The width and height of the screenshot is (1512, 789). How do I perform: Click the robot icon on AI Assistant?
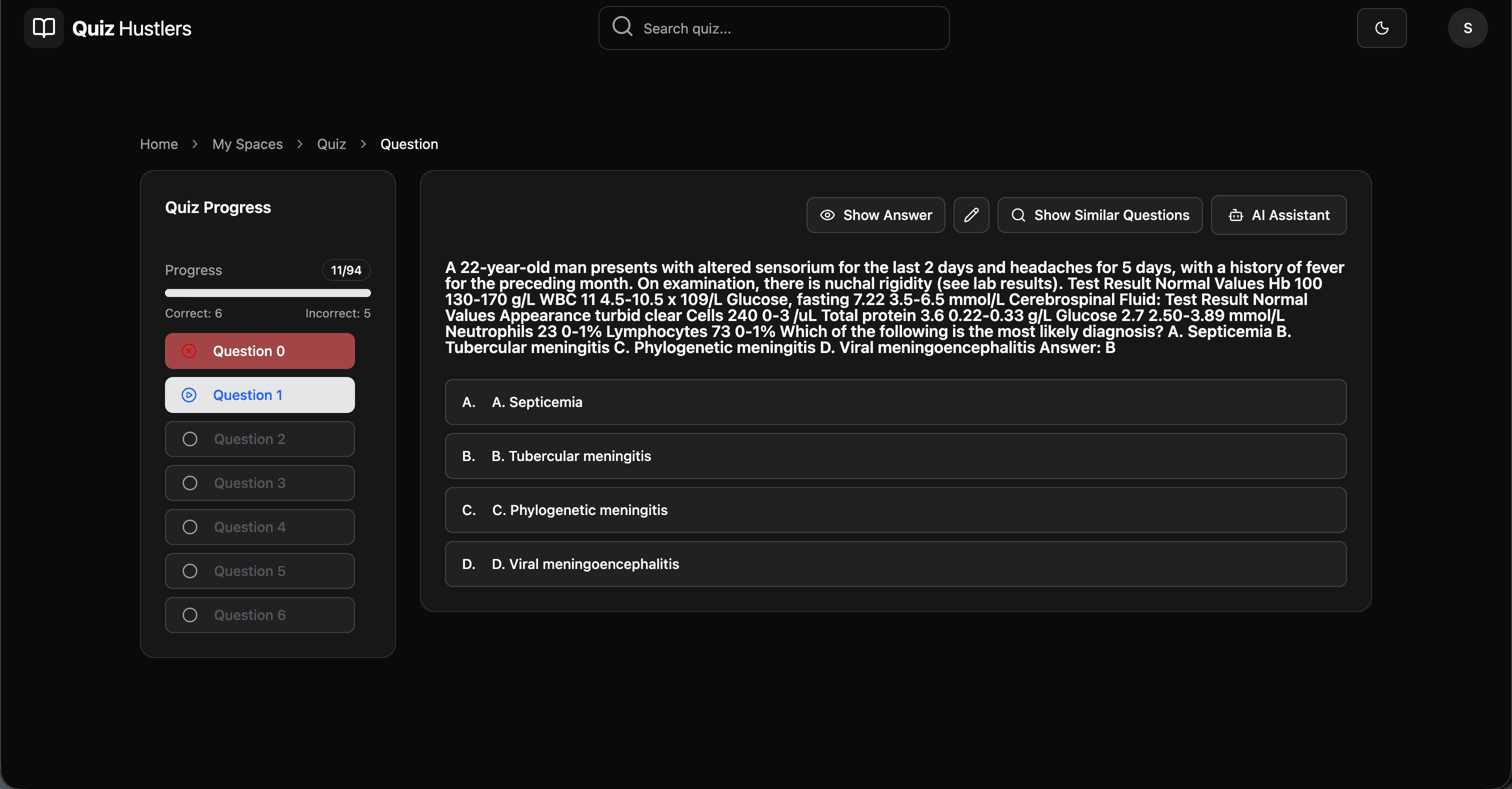[1236, 215]
